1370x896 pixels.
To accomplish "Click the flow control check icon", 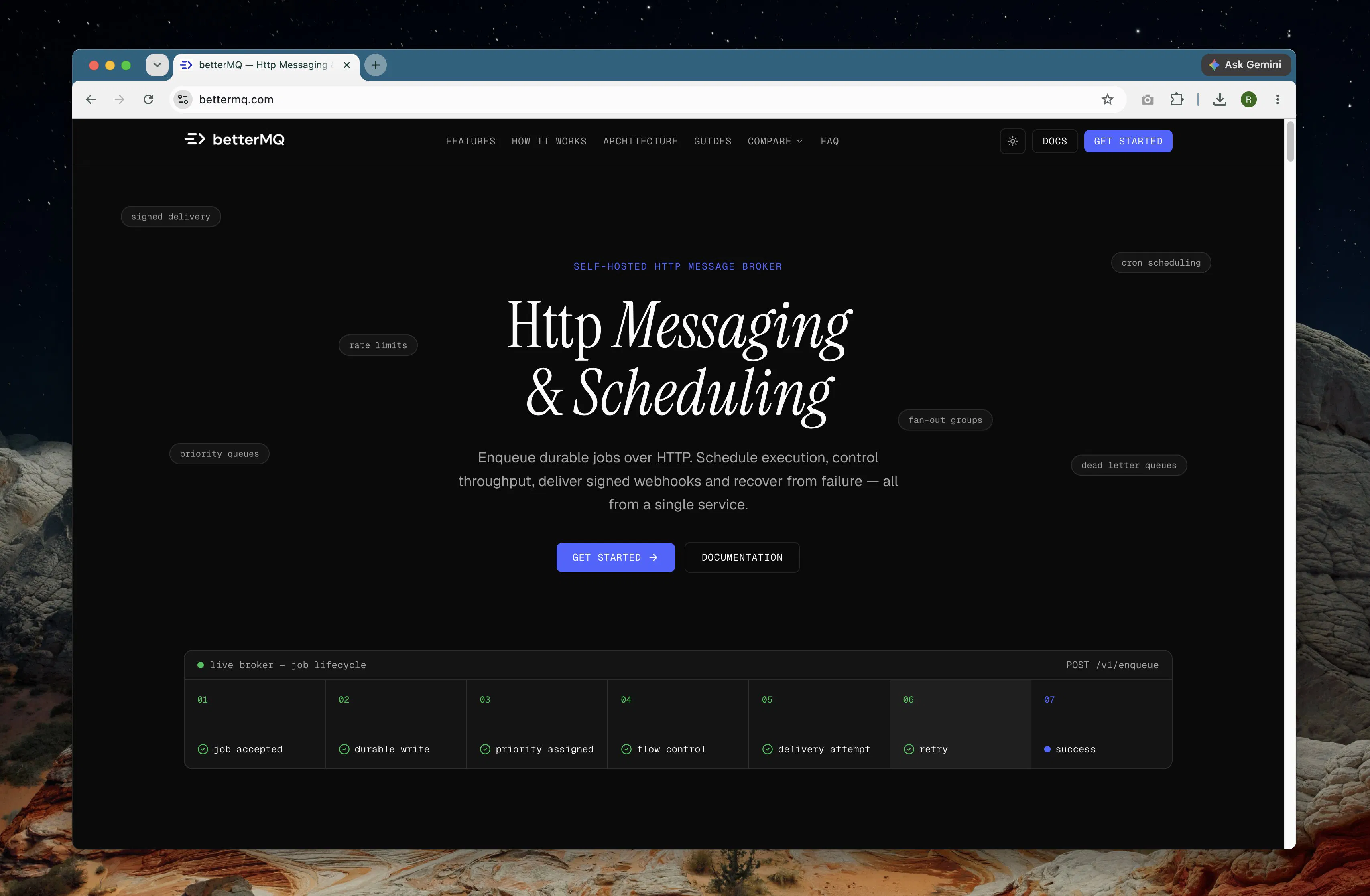I will 626,749.
